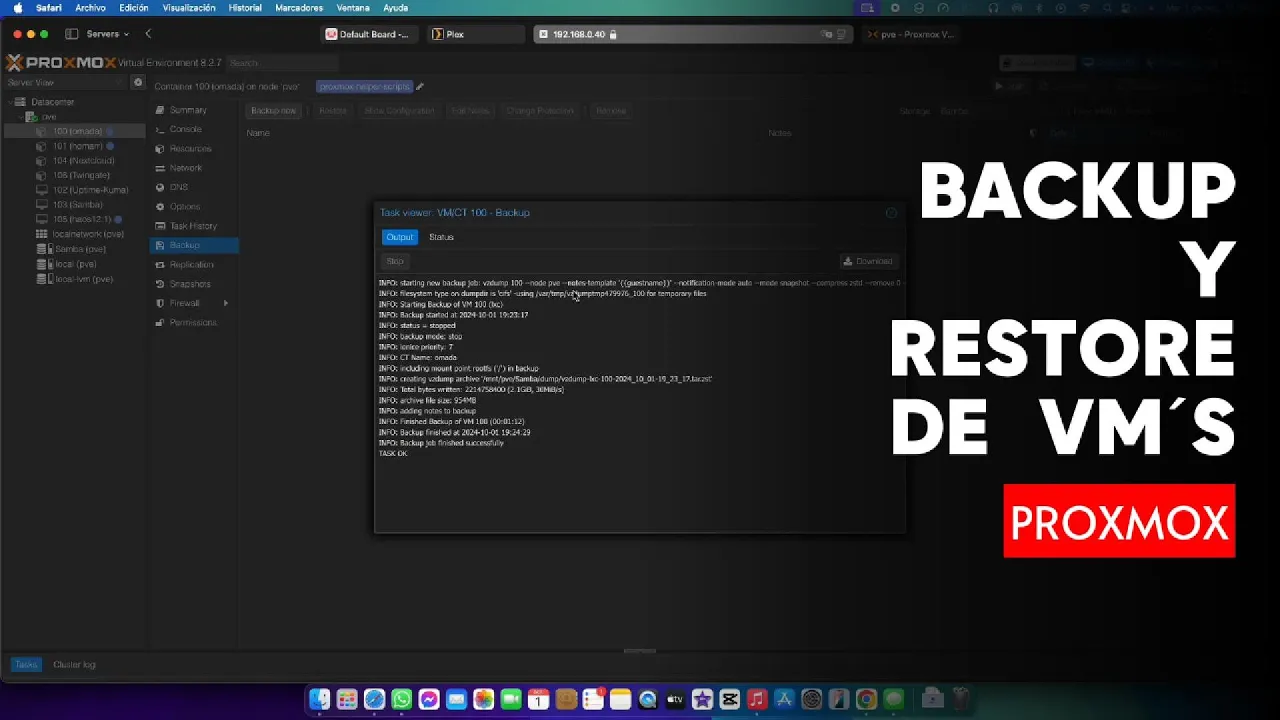
Task: Open the Servers tab group dropdown
Action: point(108,34)
